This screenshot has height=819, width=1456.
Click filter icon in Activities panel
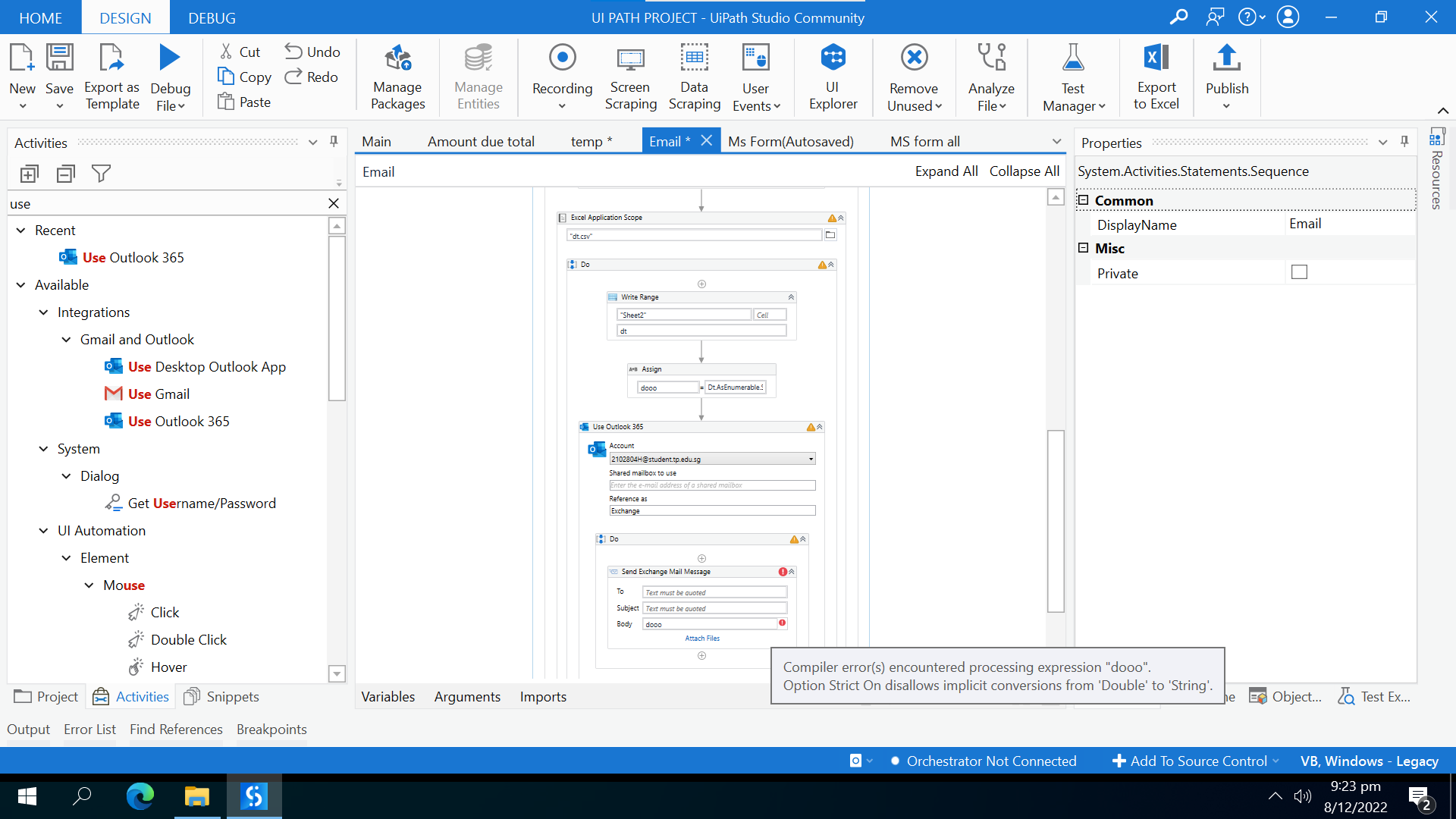101,174
